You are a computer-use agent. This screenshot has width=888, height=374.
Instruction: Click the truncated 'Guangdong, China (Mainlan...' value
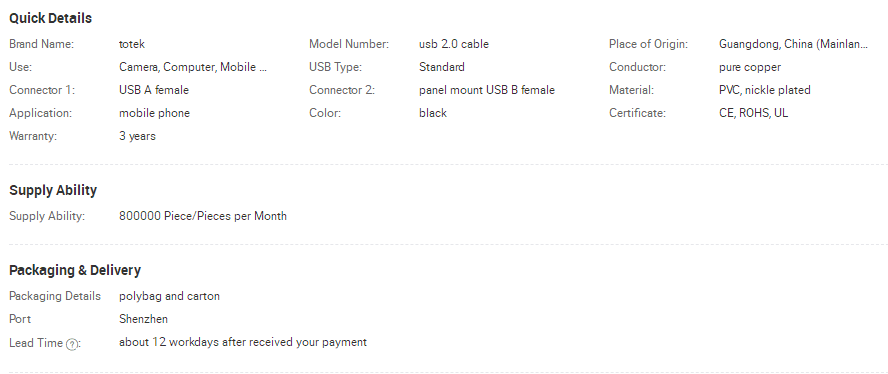793,44
